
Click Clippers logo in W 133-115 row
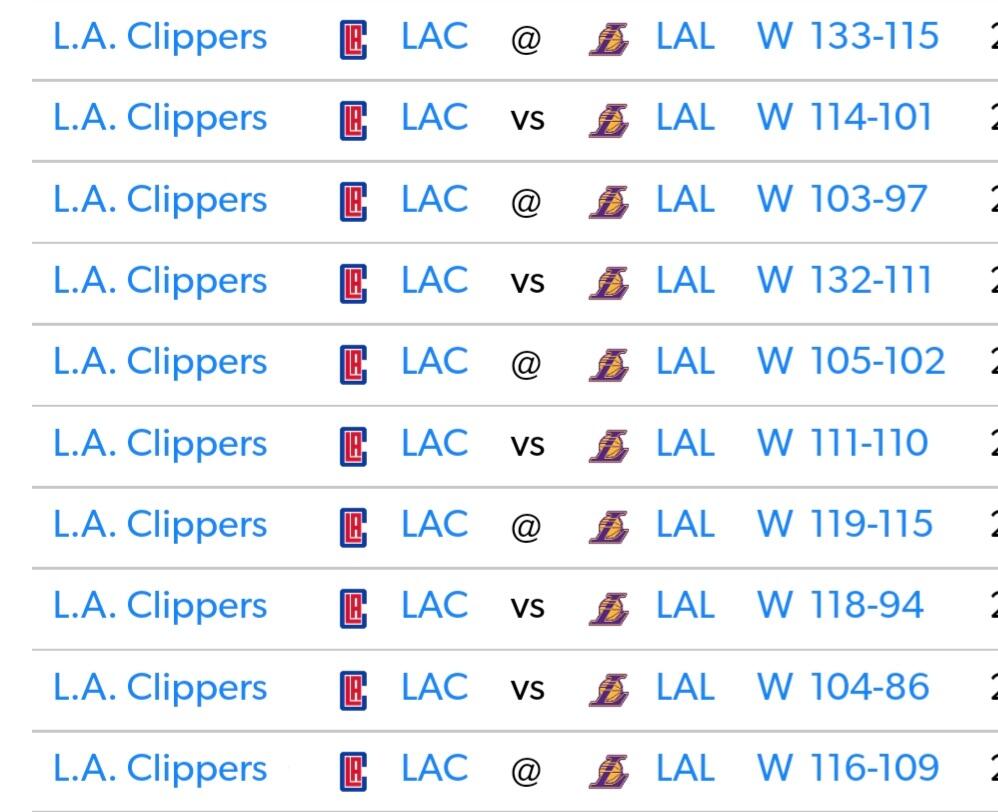353,39
